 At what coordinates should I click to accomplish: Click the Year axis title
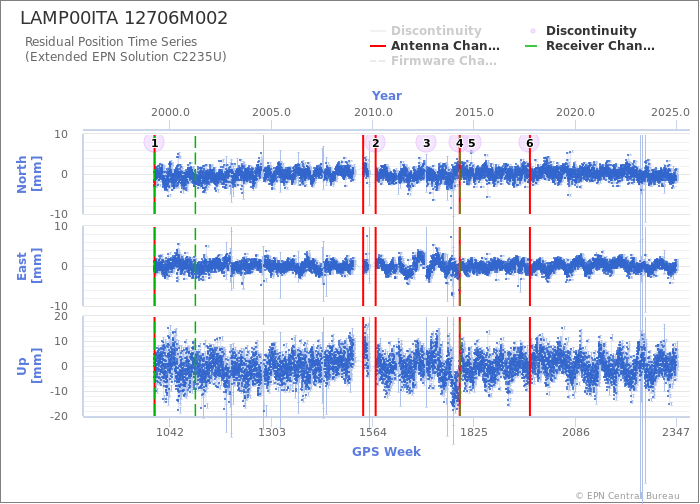(x=387, y=96)
